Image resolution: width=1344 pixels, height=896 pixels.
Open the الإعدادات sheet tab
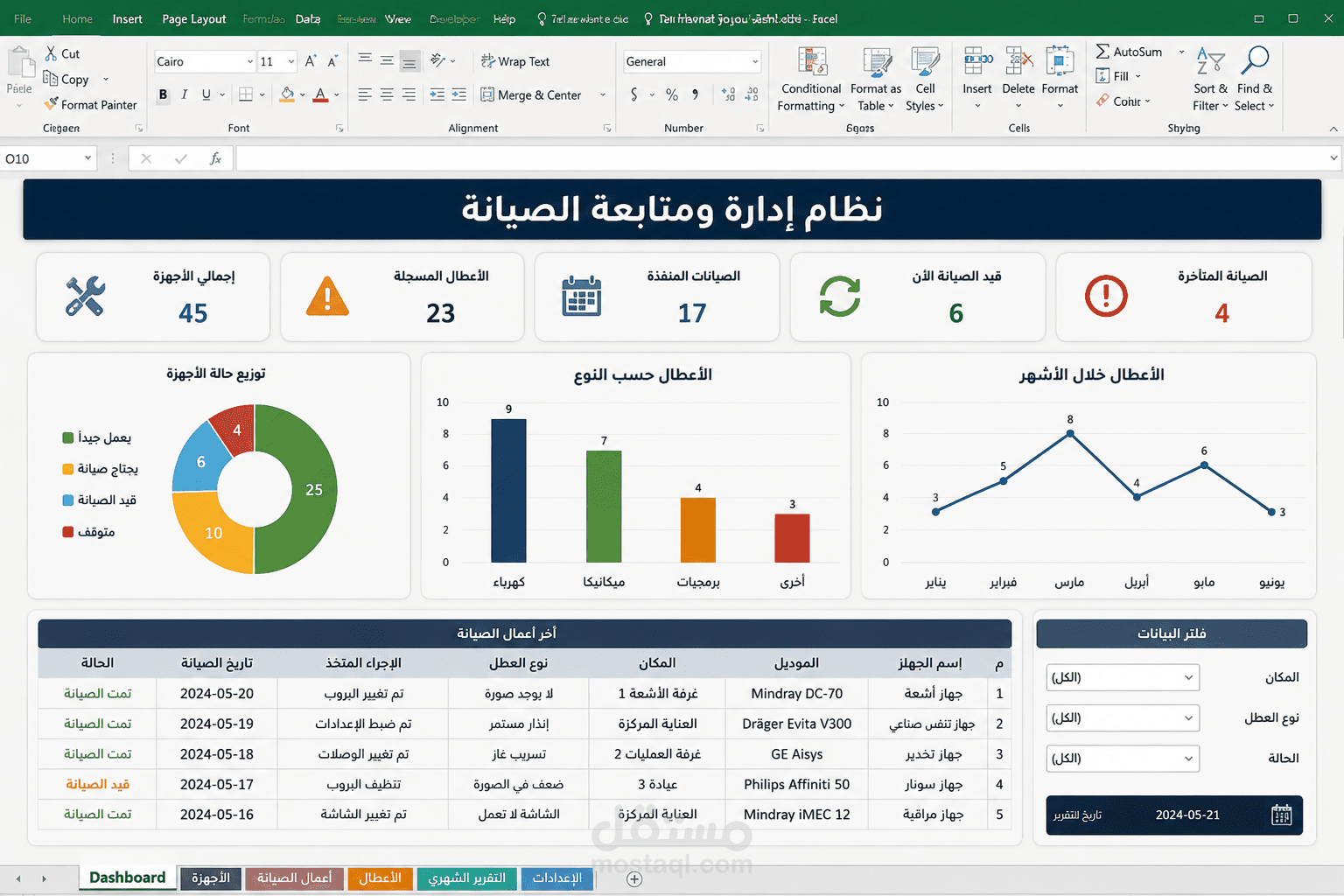[556, 878]
